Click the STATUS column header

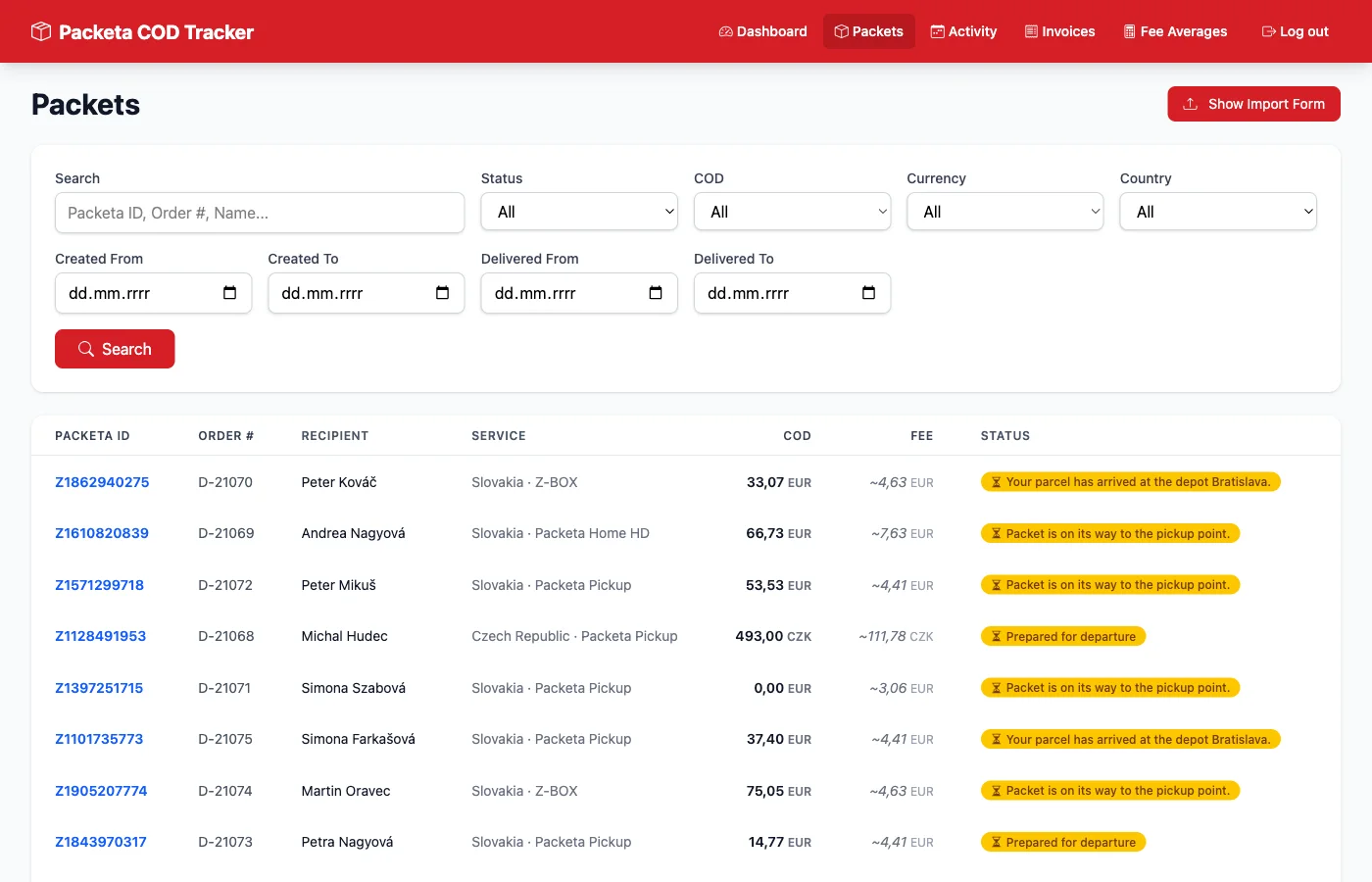[x=1005, y=436]
